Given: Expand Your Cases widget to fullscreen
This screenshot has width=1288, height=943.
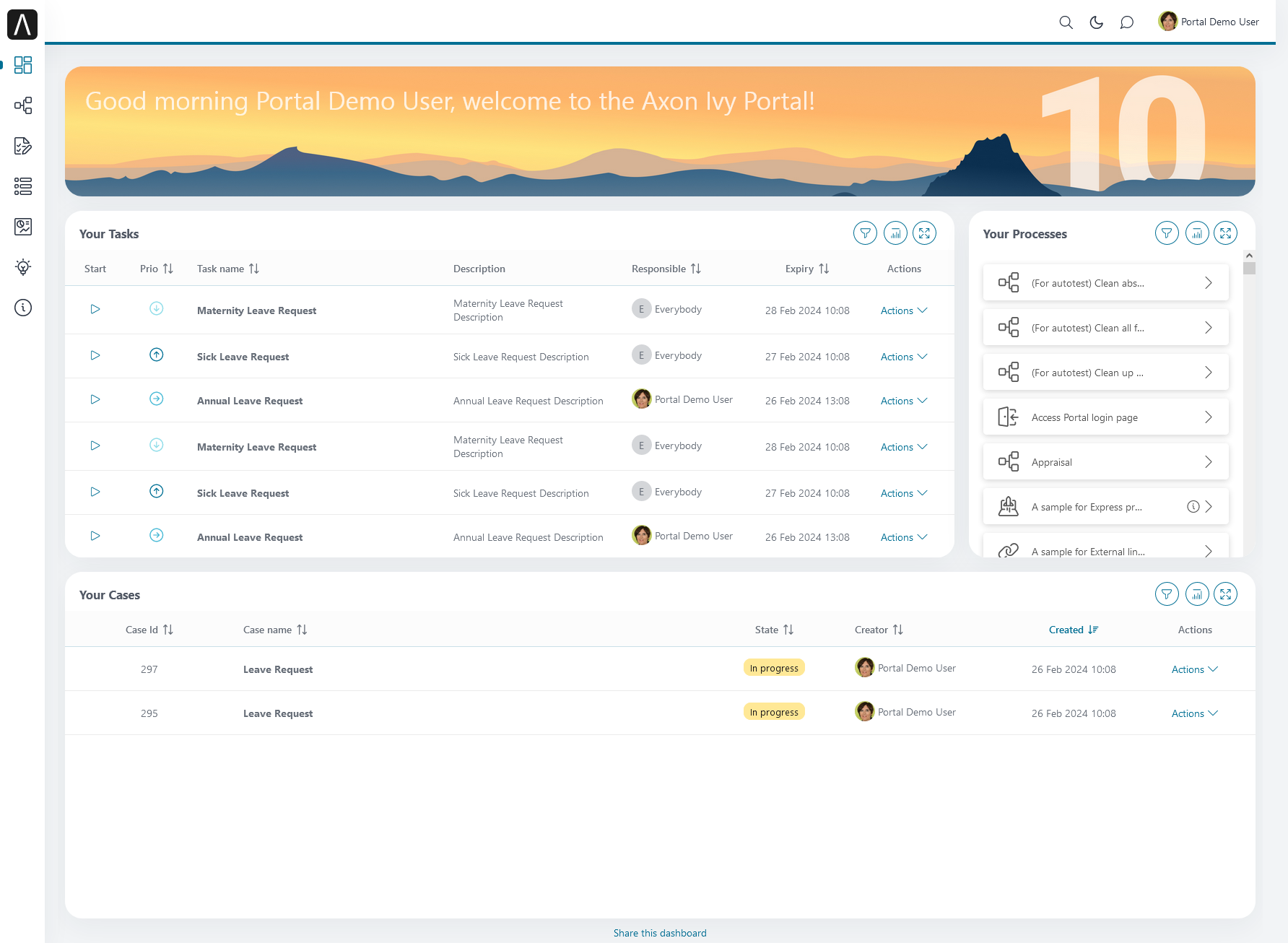Looking at the screenshot, I should click(1226, 594).
